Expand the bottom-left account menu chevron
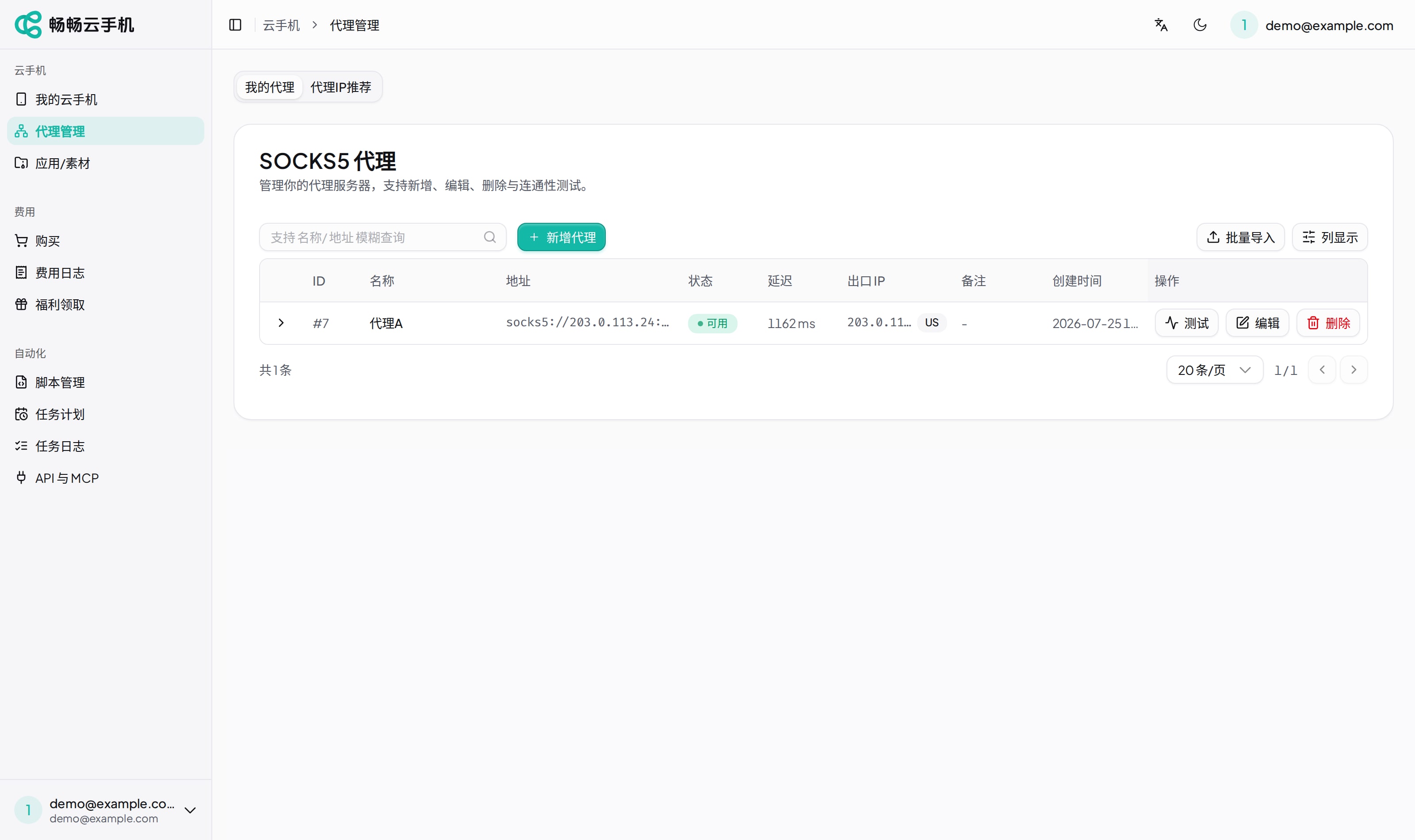The height and width of the screenshot is (840, 1415). click(190, 810)
